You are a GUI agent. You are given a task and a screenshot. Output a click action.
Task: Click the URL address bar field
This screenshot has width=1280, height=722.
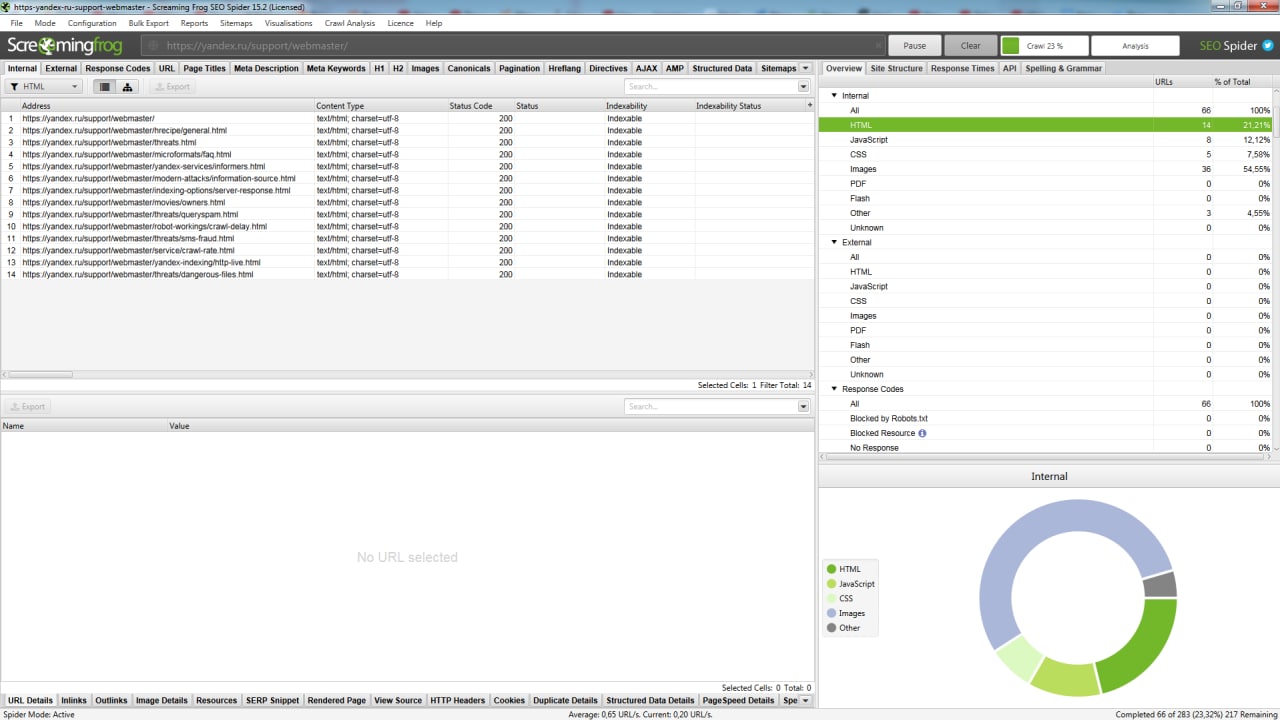tap(513, 46)
